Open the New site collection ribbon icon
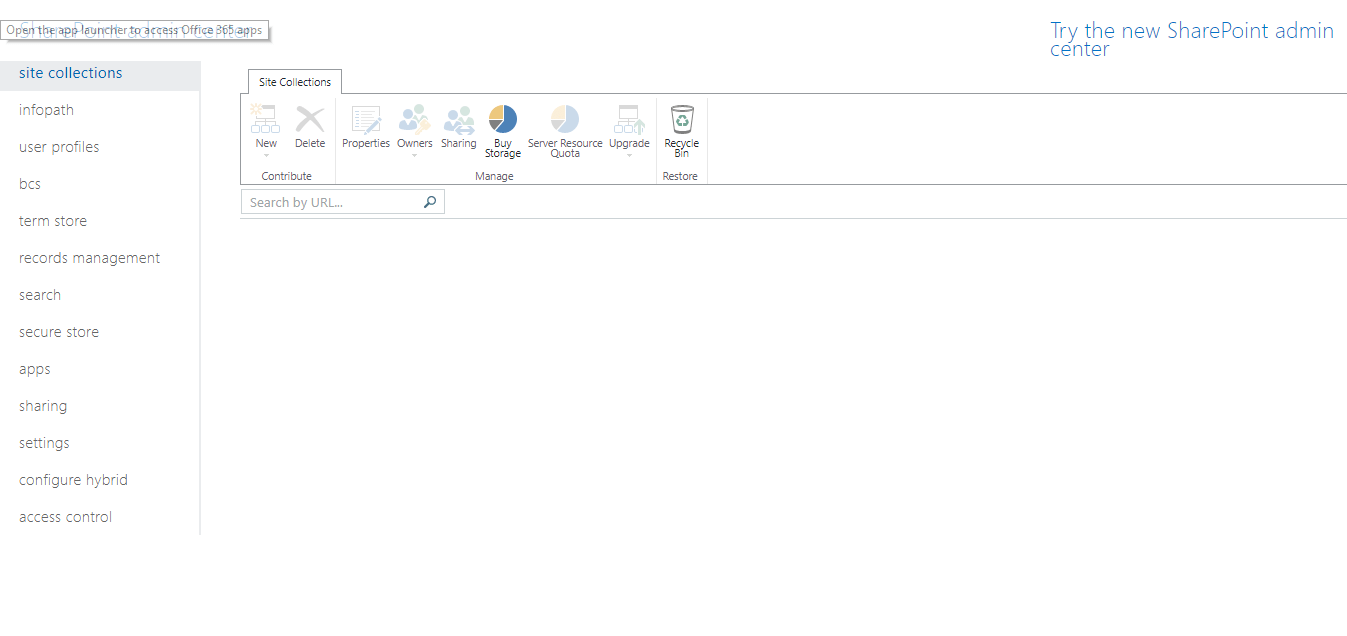 [266, 120]
